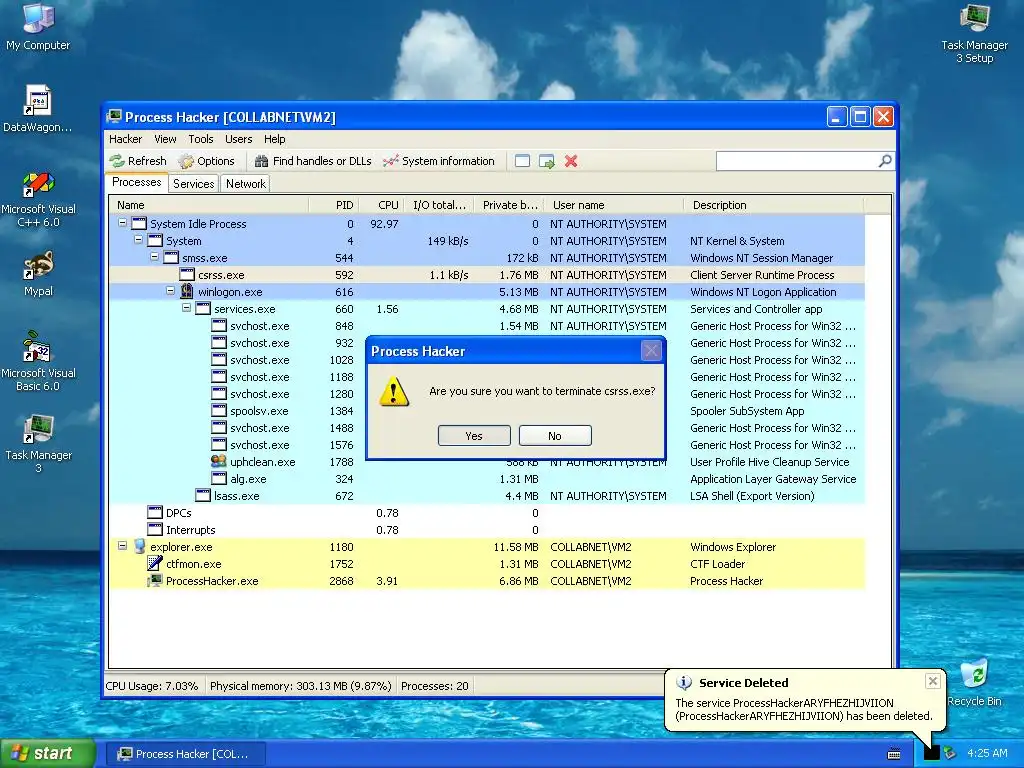This screenshot has width=1024, height=768.
Task: Sort by the PID column header
Action: coord(333,205)
